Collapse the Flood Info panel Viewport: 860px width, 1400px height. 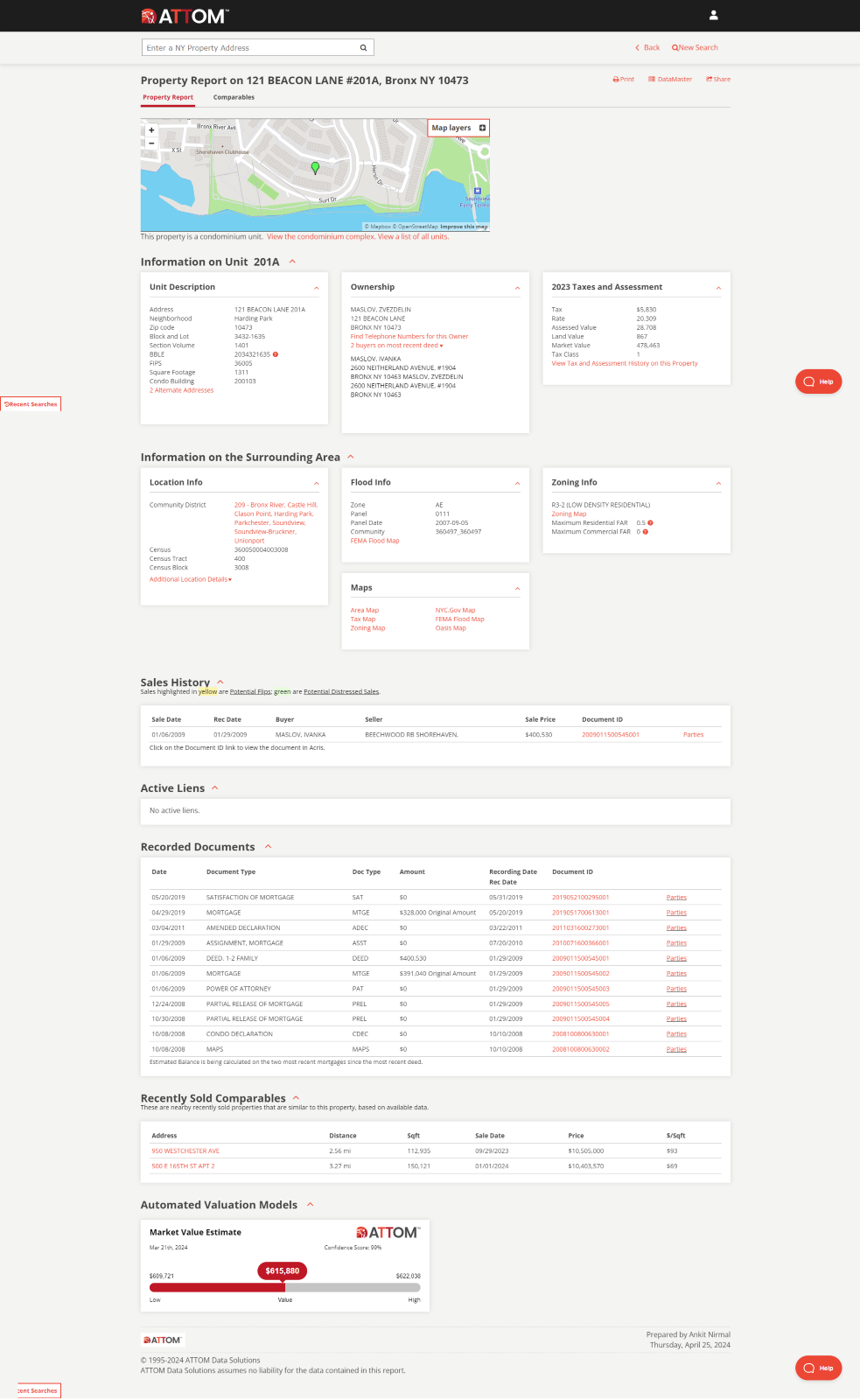[517, 483]
